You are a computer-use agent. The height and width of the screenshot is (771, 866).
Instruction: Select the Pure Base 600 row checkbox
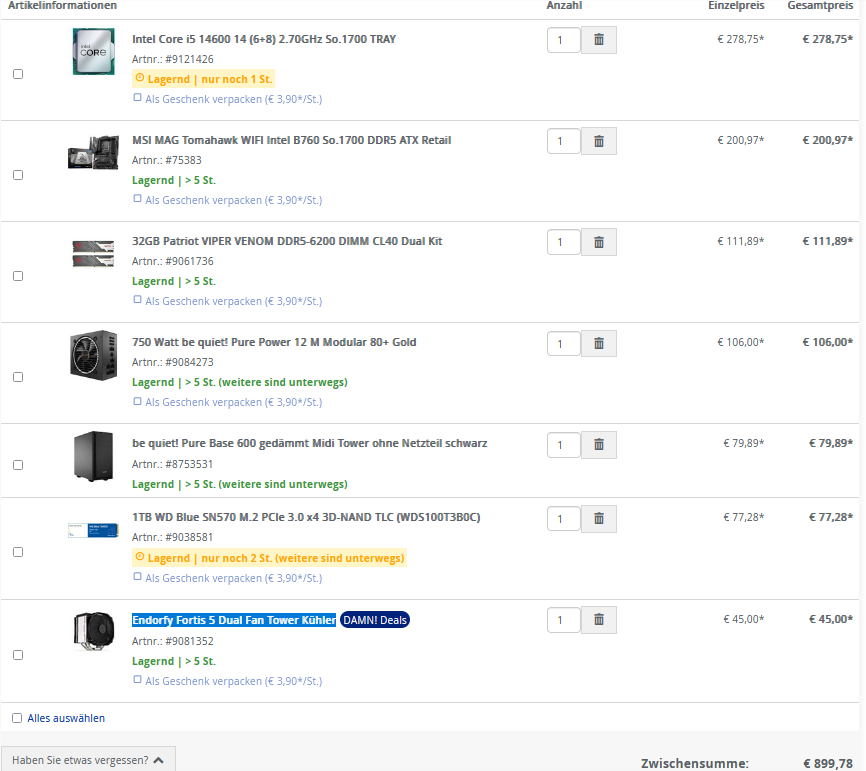click(x=18, y=465)
